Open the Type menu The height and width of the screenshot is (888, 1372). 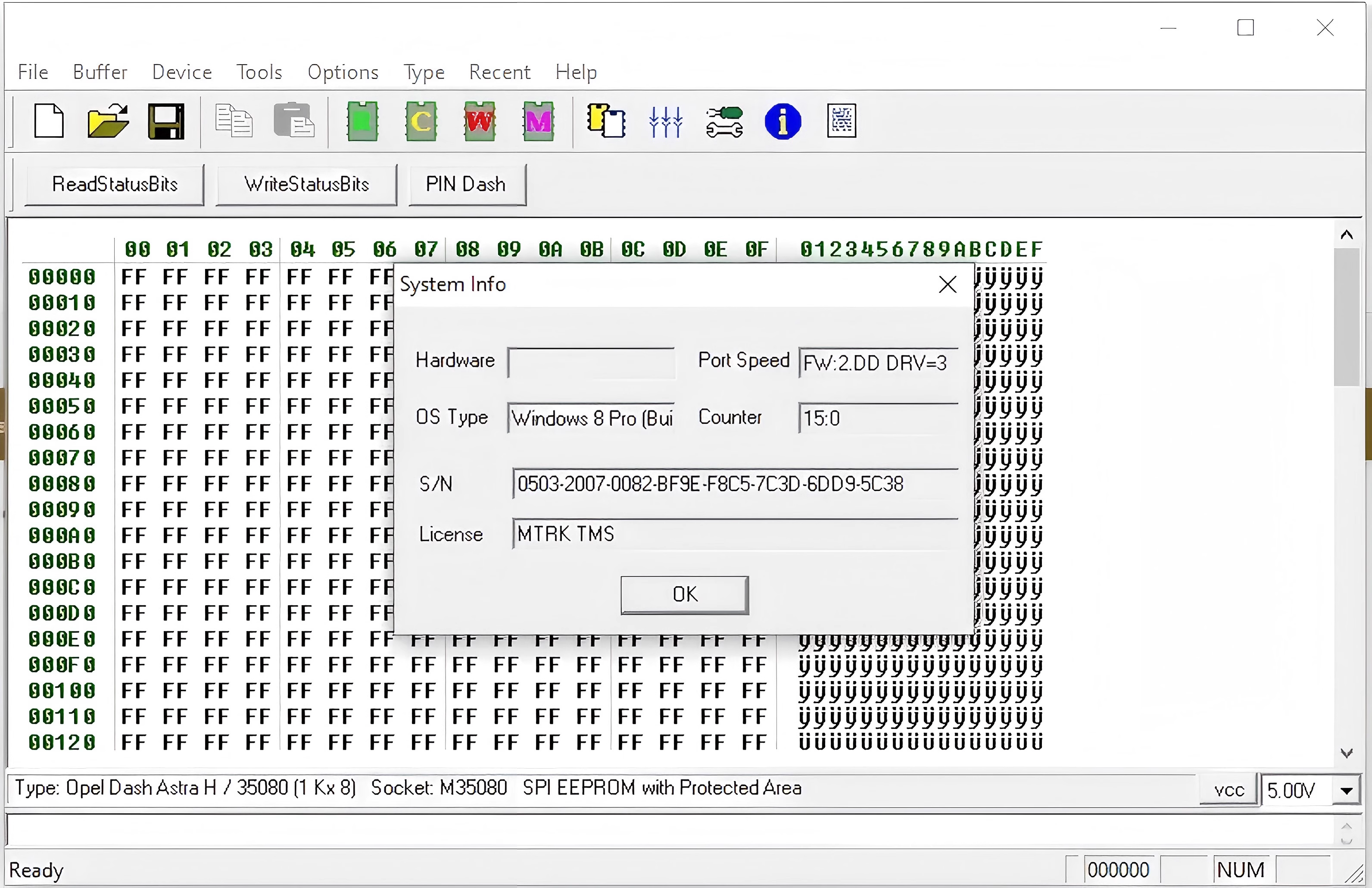tap(424, 72)
